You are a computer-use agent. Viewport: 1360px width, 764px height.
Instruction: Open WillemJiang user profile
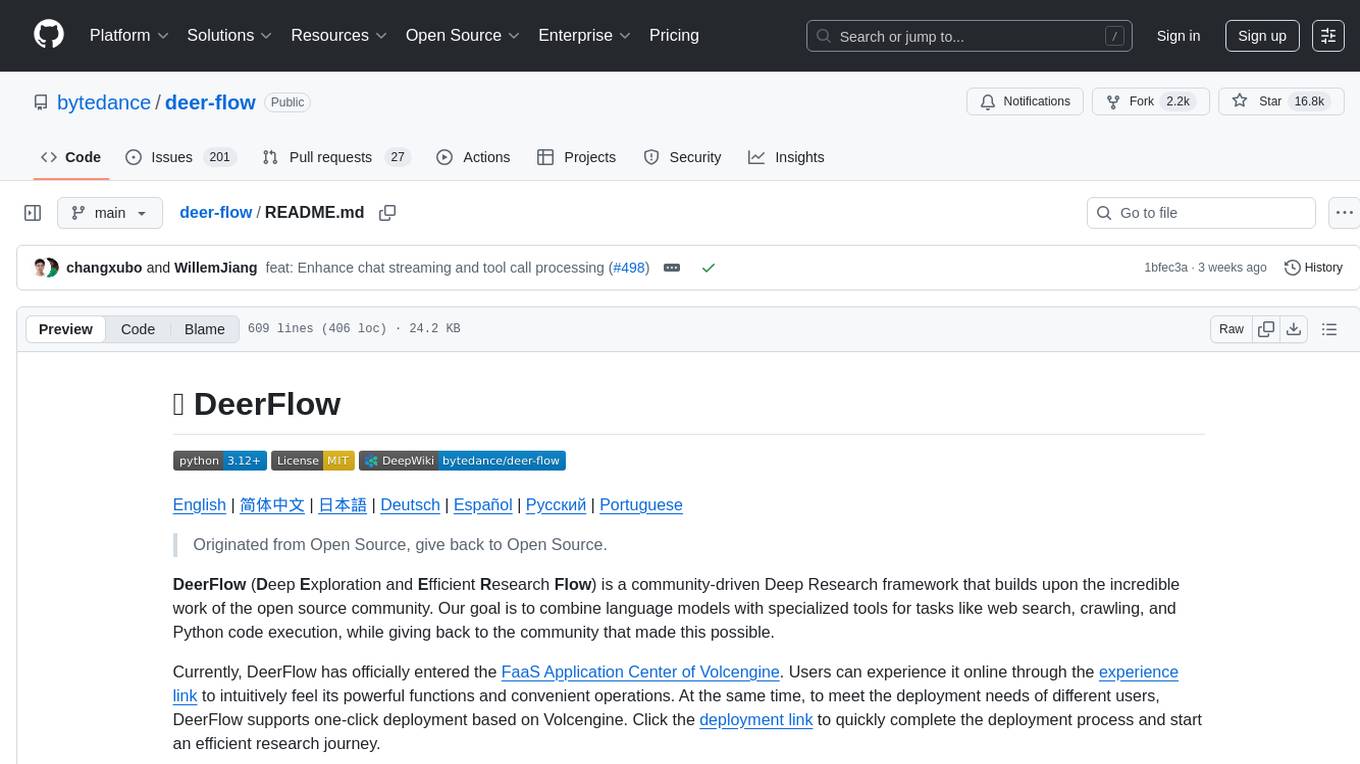[216, 268]
